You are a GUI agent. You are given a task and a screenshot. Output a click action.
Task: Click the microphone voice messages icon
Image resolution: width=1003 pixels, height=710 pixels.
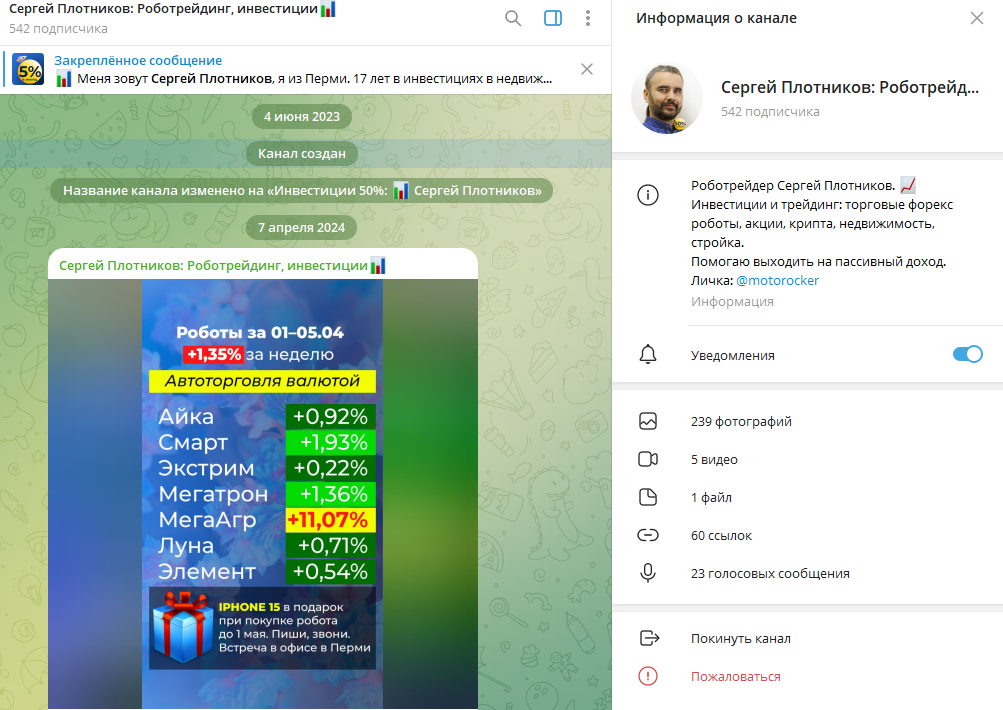[x=647, y=573]
